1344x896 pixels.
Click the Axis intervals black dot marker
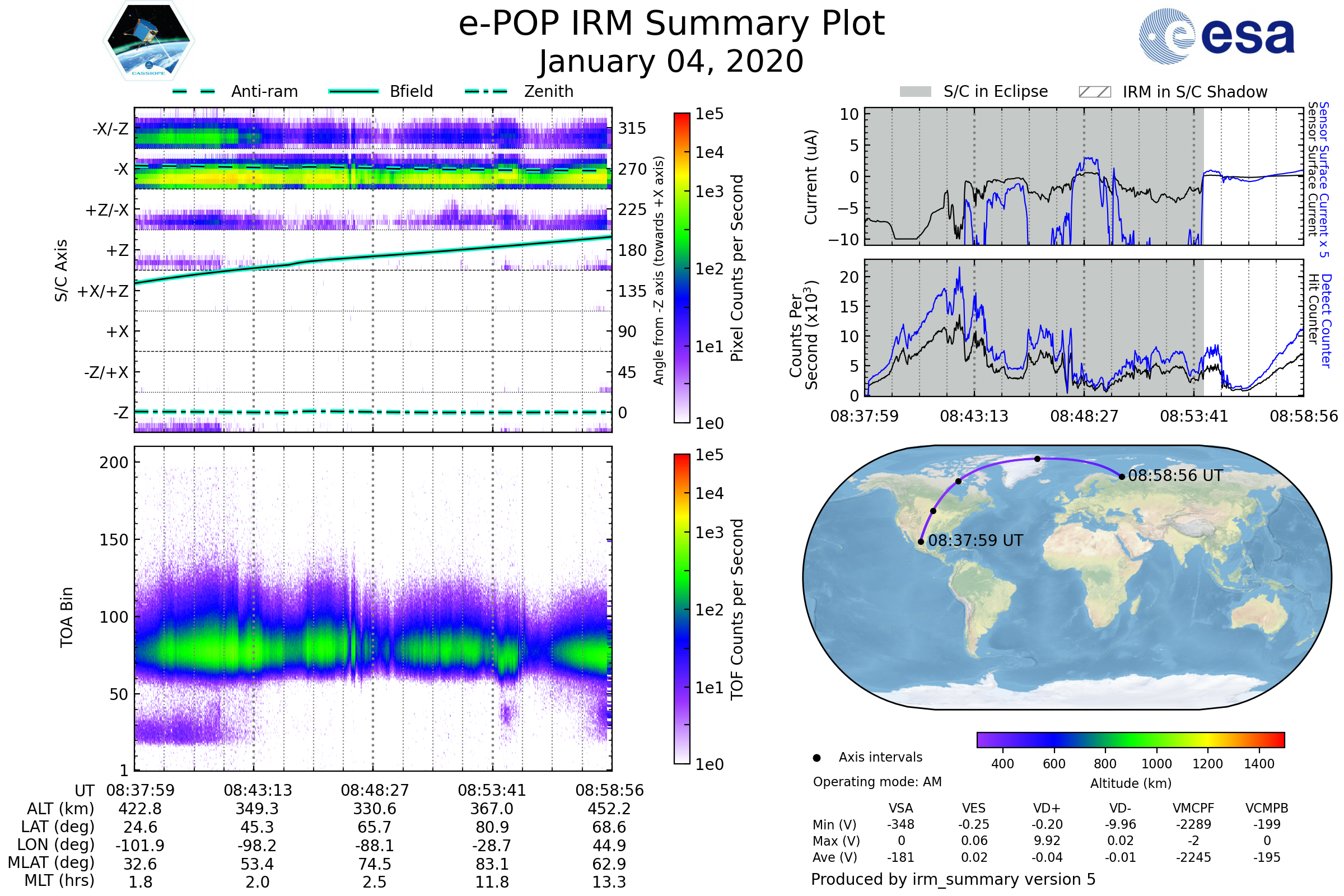tap(816, 758)
